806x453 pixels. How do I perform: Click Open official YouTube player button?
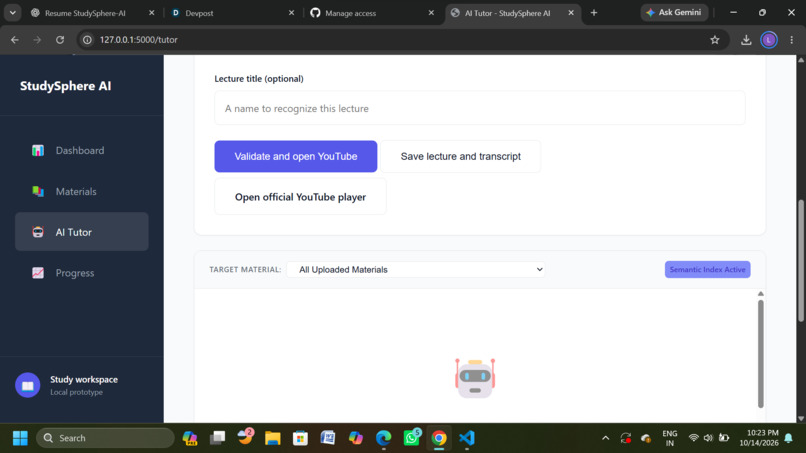(300, 197)
